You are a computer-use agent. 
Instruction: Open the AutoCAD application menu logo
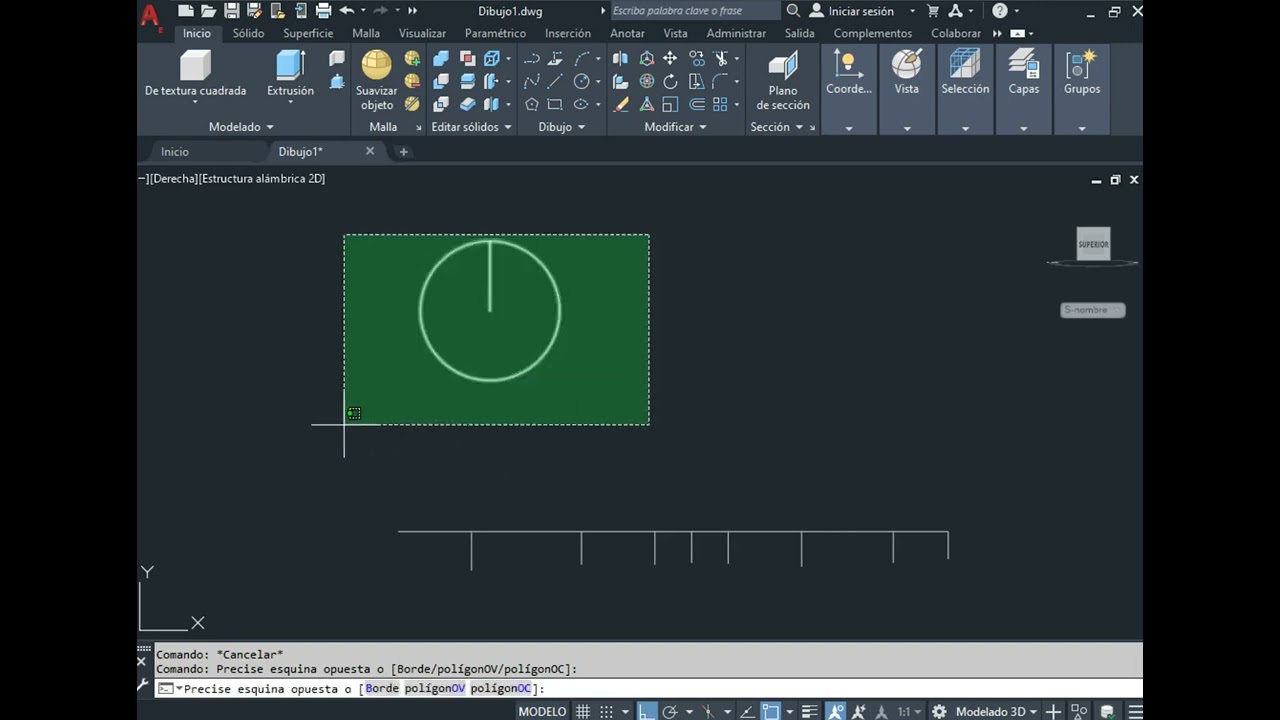150,16
